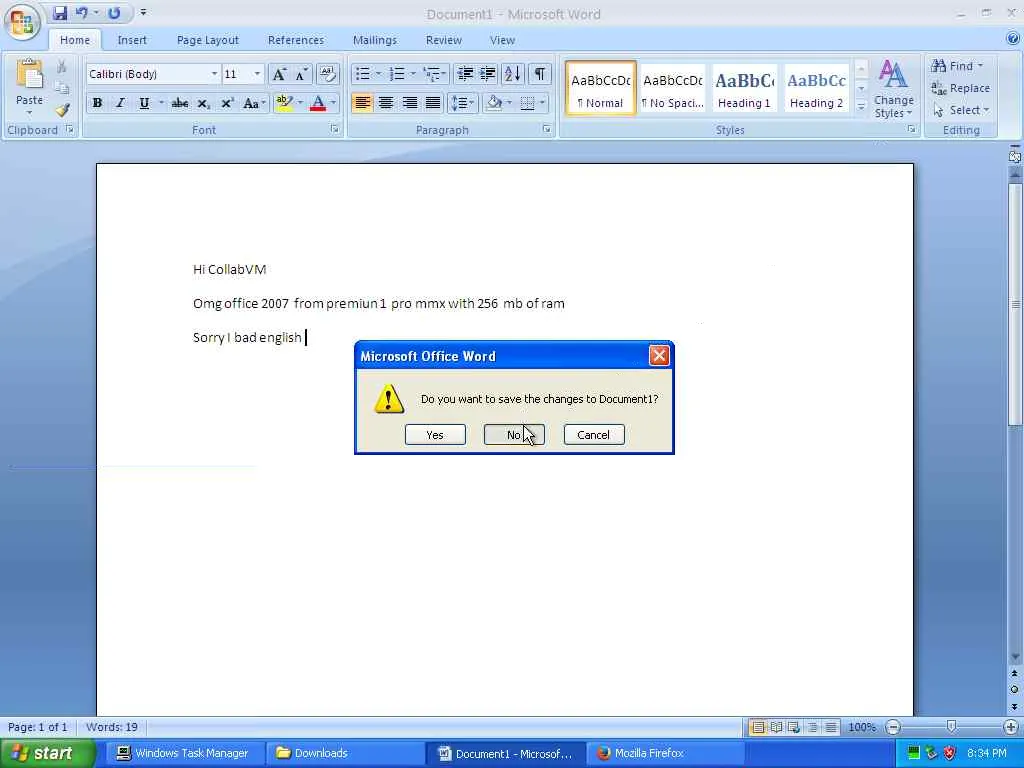The height and width of the screenshot is (768, 1024).
Task: Open the References tab
Action: click(x=296, y=40)
